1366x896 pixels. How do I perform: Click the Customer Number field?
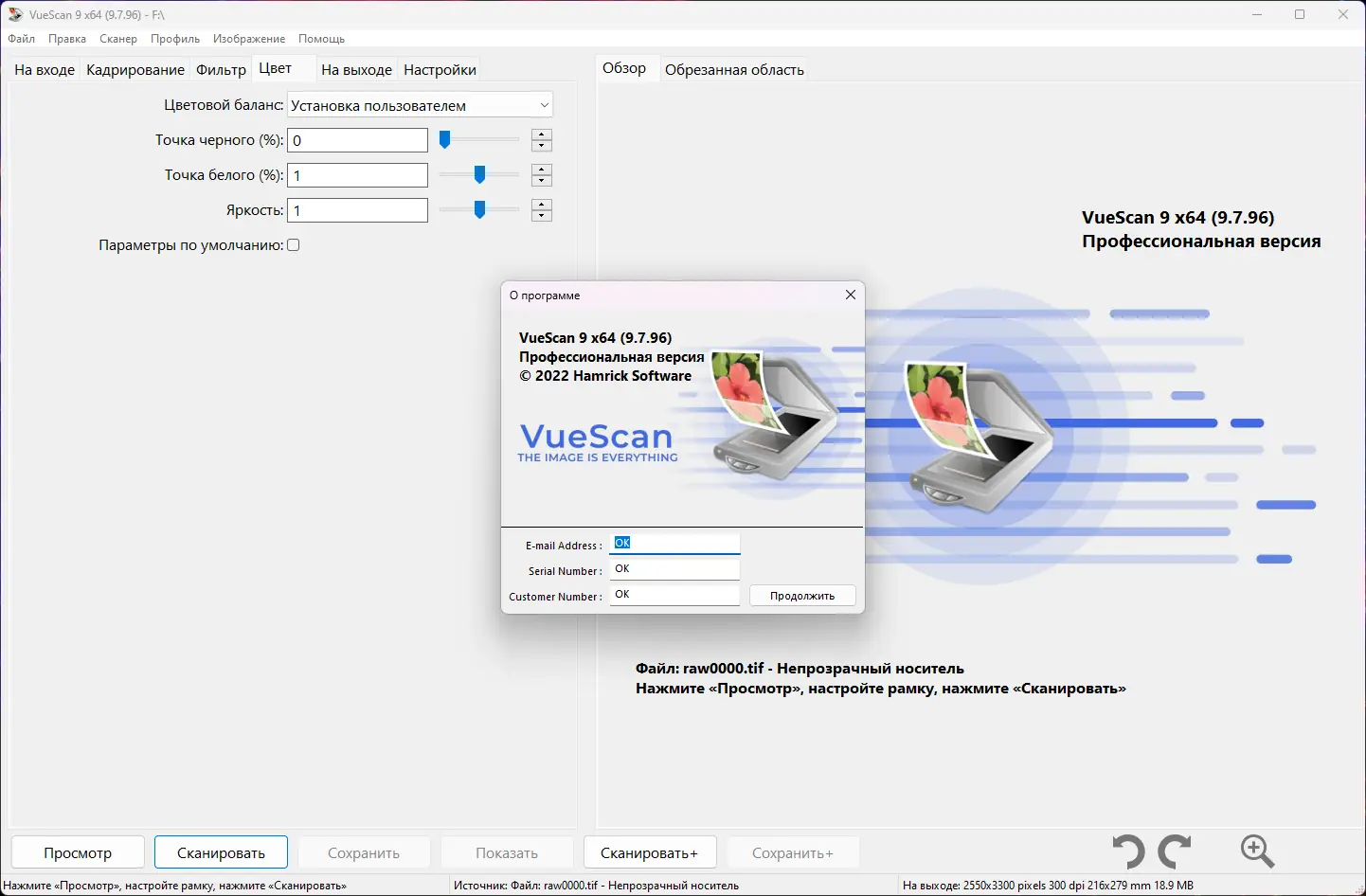674,595
